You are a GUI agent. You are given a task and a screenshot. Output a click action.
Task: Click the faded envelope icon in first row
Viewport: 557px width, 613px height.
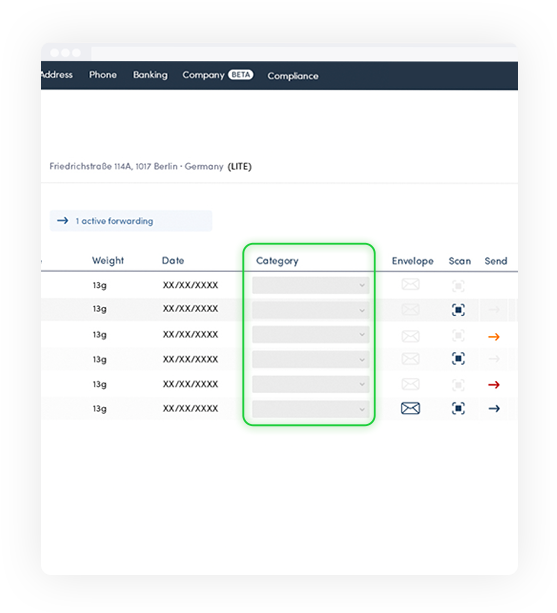coord(410,284)
